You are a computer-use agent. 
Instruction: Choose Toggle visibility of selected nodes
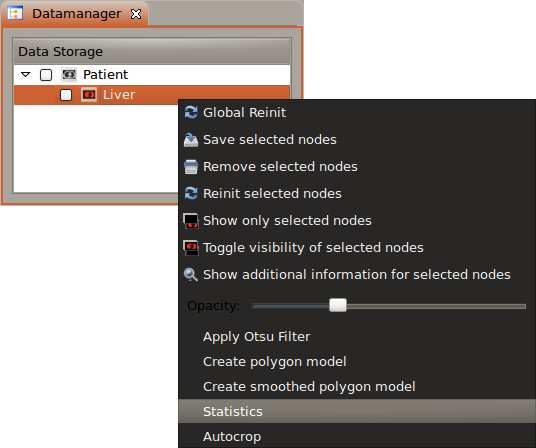click(357, 247)
